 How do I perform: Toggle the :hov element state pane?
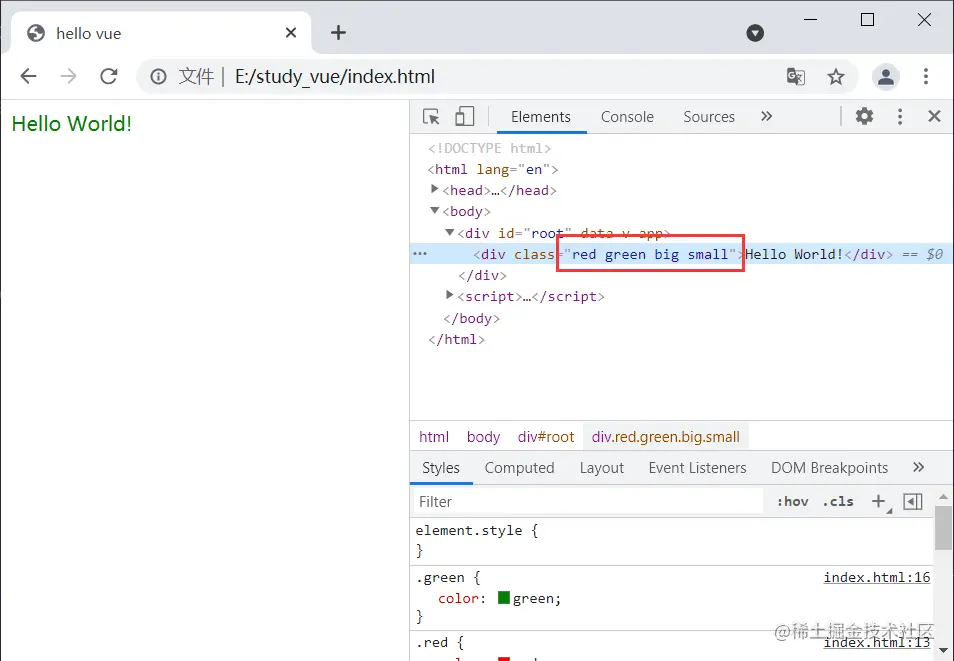pos(792,501)
